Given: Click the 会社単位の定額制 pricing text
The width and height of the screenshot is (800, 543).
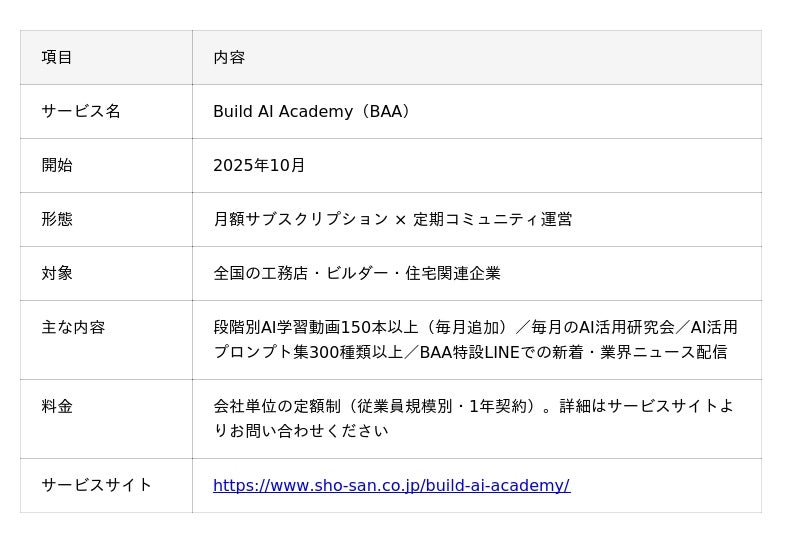Looking at the screenshot, I should coord(277,407).
